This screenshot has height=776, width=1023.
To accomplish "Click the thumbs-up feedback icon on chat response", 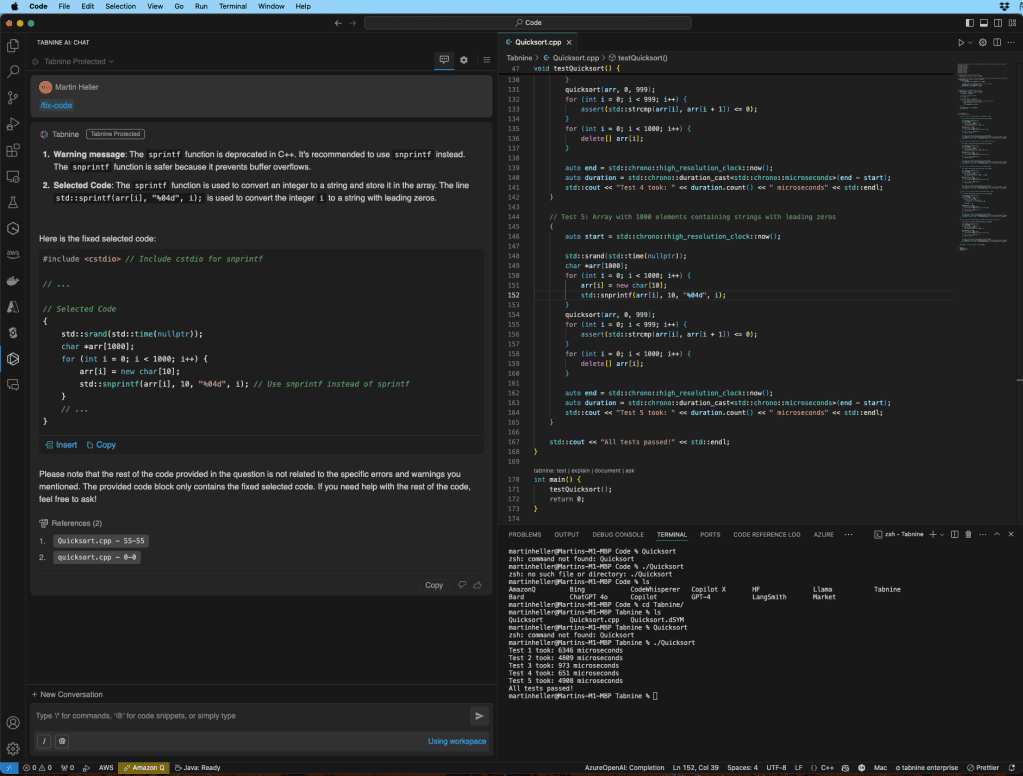I will click(478, 585).
